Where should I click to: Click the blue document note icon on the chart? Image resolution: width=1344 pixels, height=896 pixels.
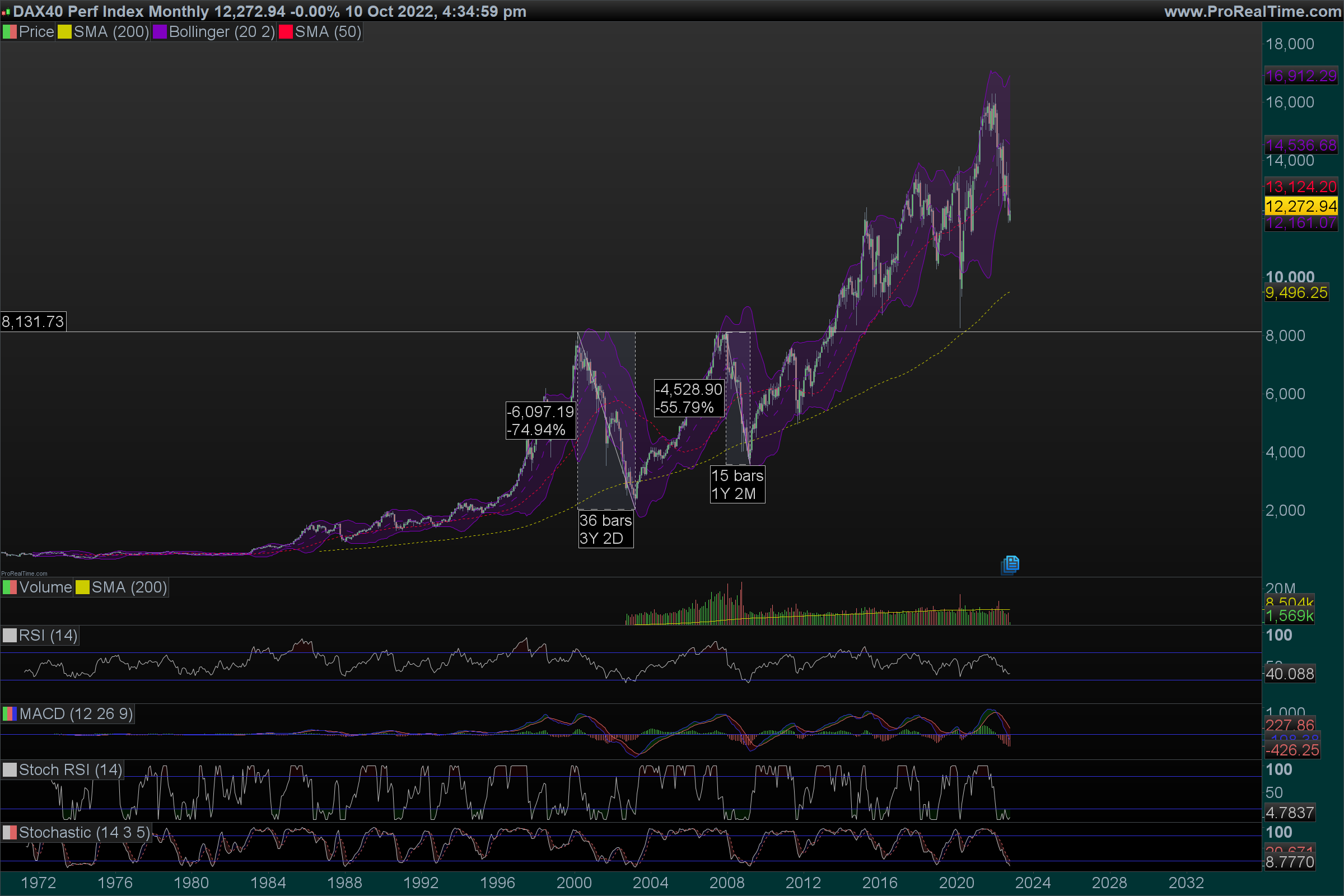[x=1010, y=564]
